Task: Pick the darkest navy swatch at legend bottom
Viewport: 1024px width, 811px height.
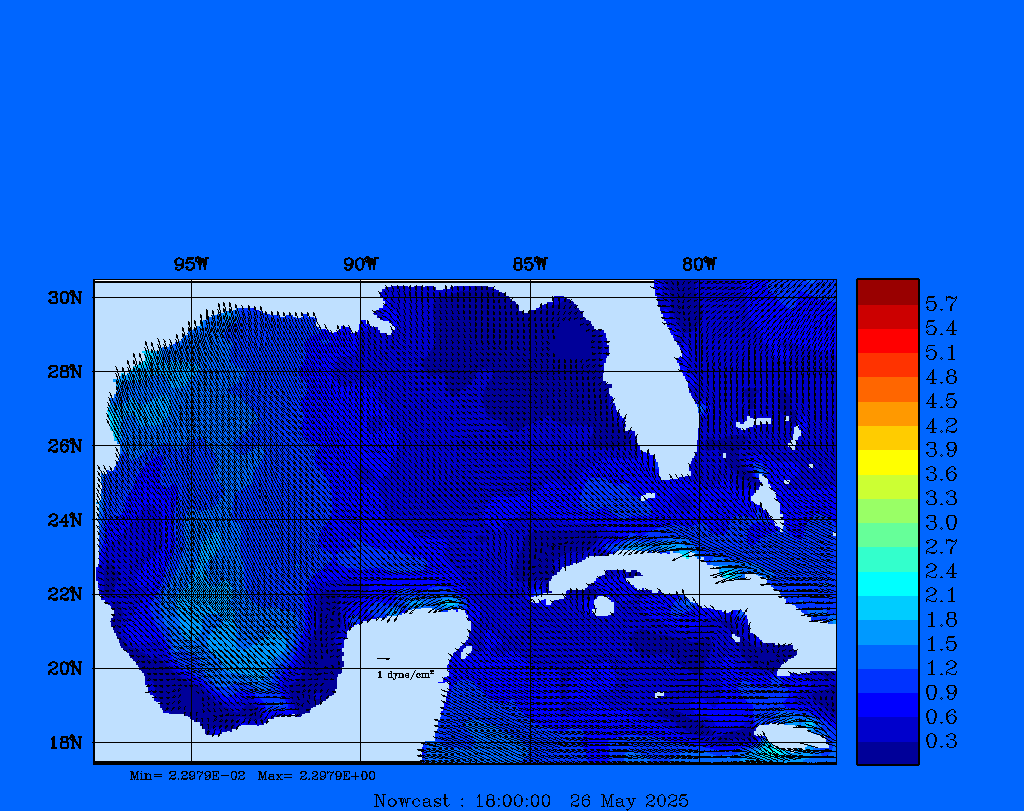Action: click(887, 753)
